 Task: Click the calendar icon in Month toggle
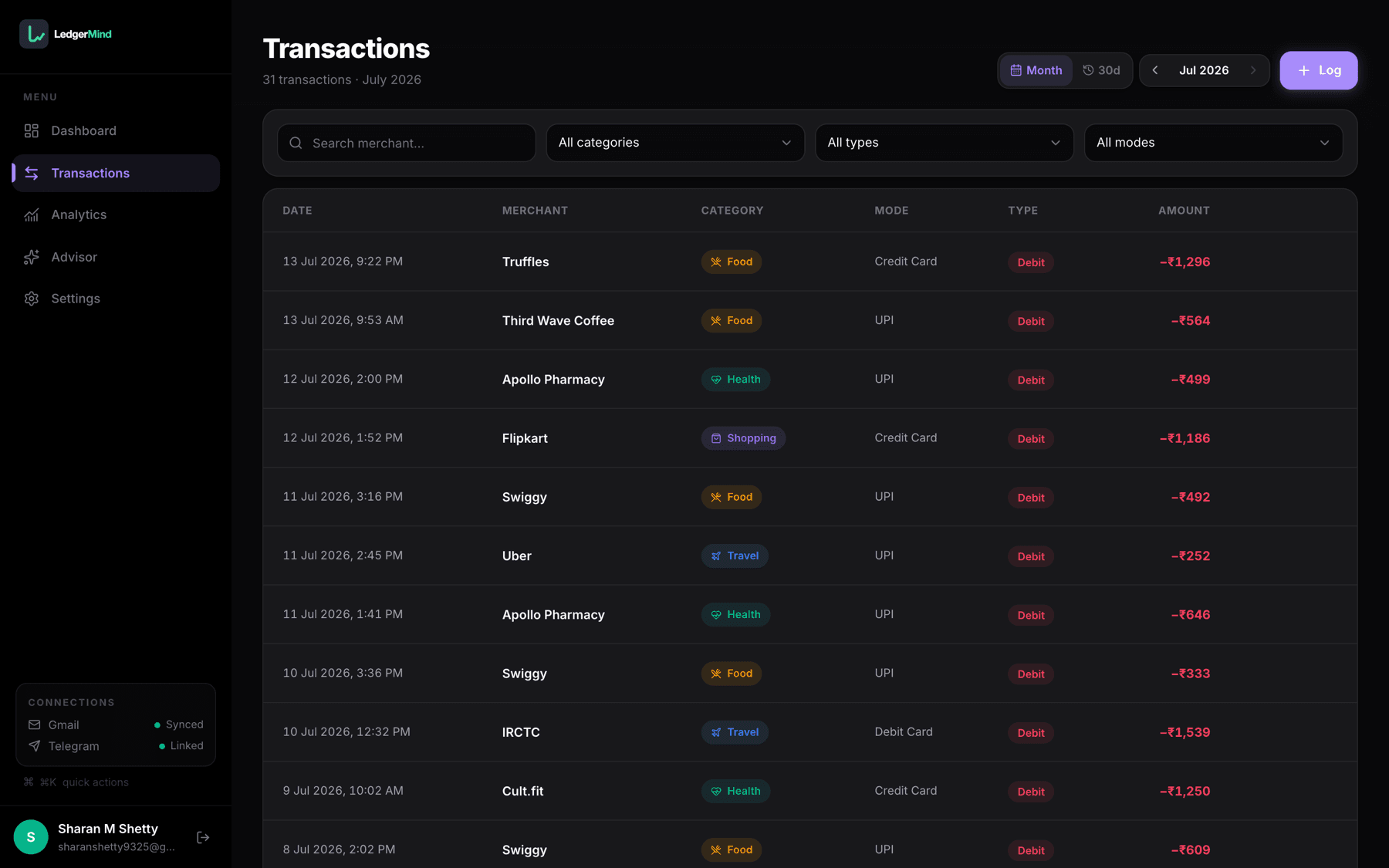1016,70
